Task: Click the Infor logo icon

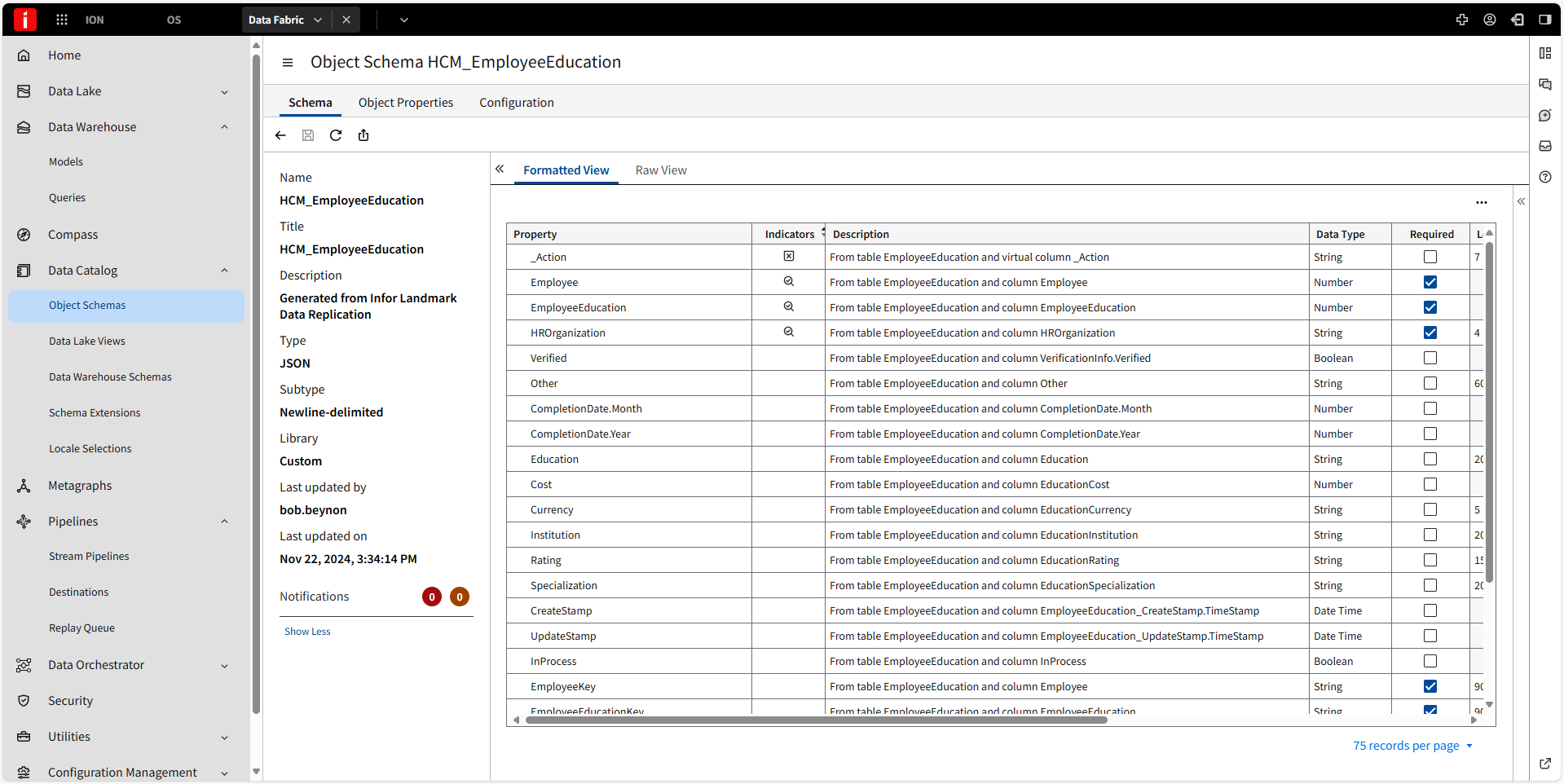Action: (25, 20)
